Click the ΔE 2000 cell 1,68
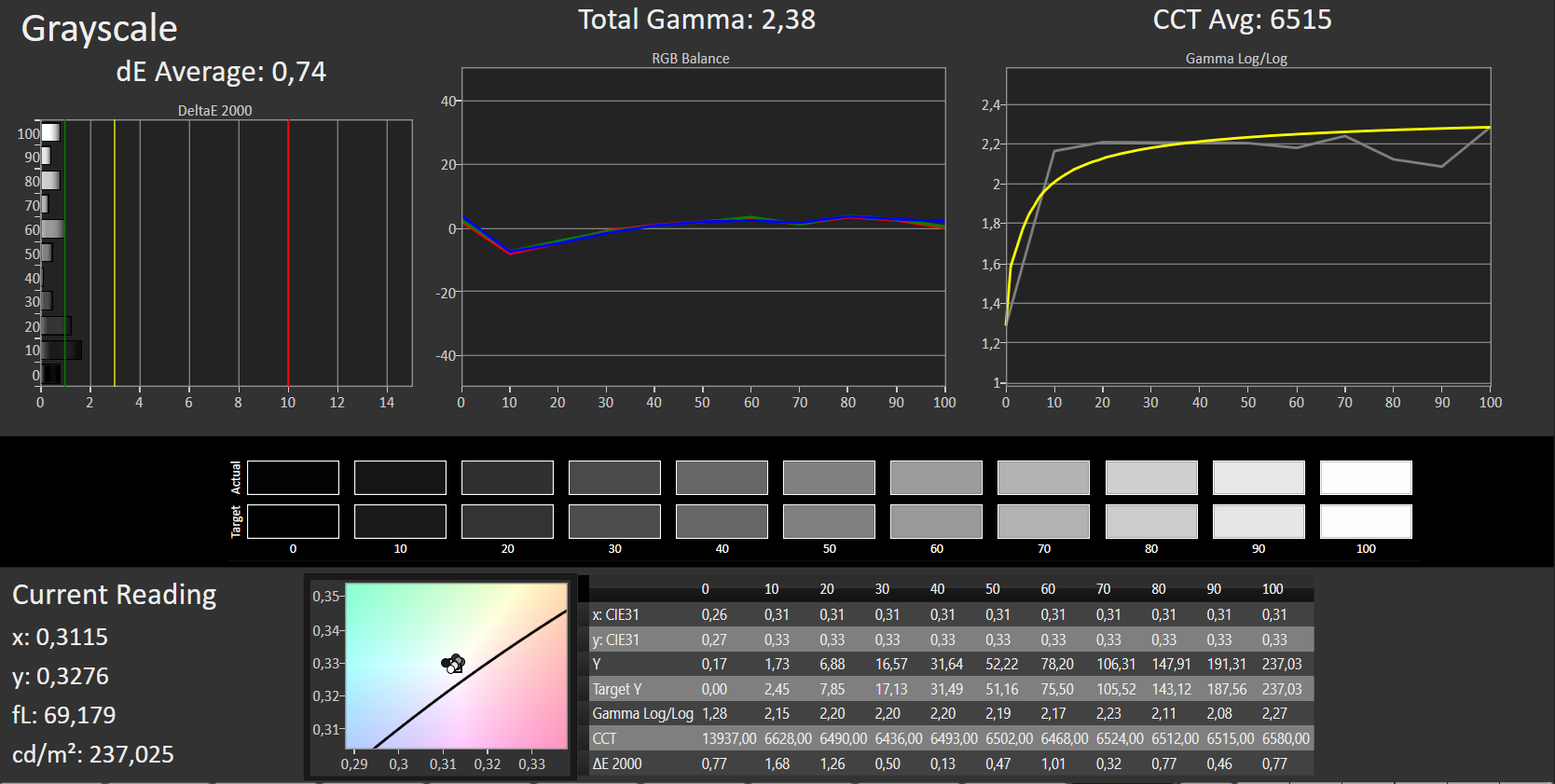This screenshot has width=1555, height=784. pos(777,763)
